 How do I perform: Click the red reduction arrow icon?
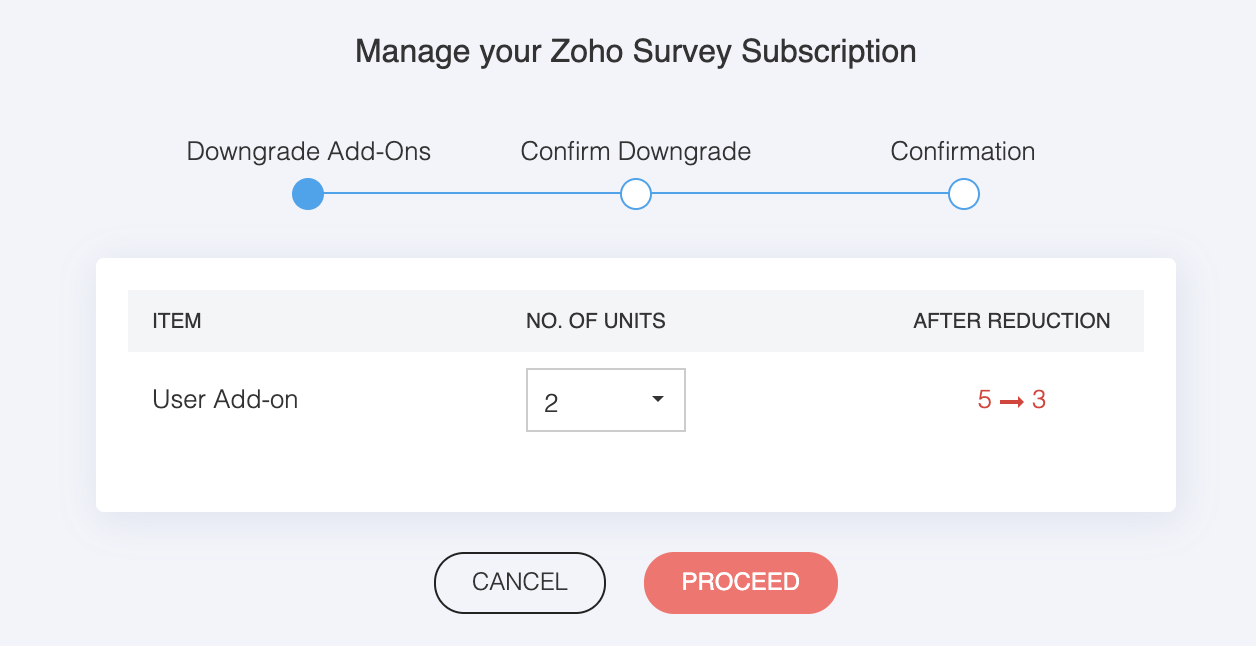pyautogui.click(x=1012, y=401)
